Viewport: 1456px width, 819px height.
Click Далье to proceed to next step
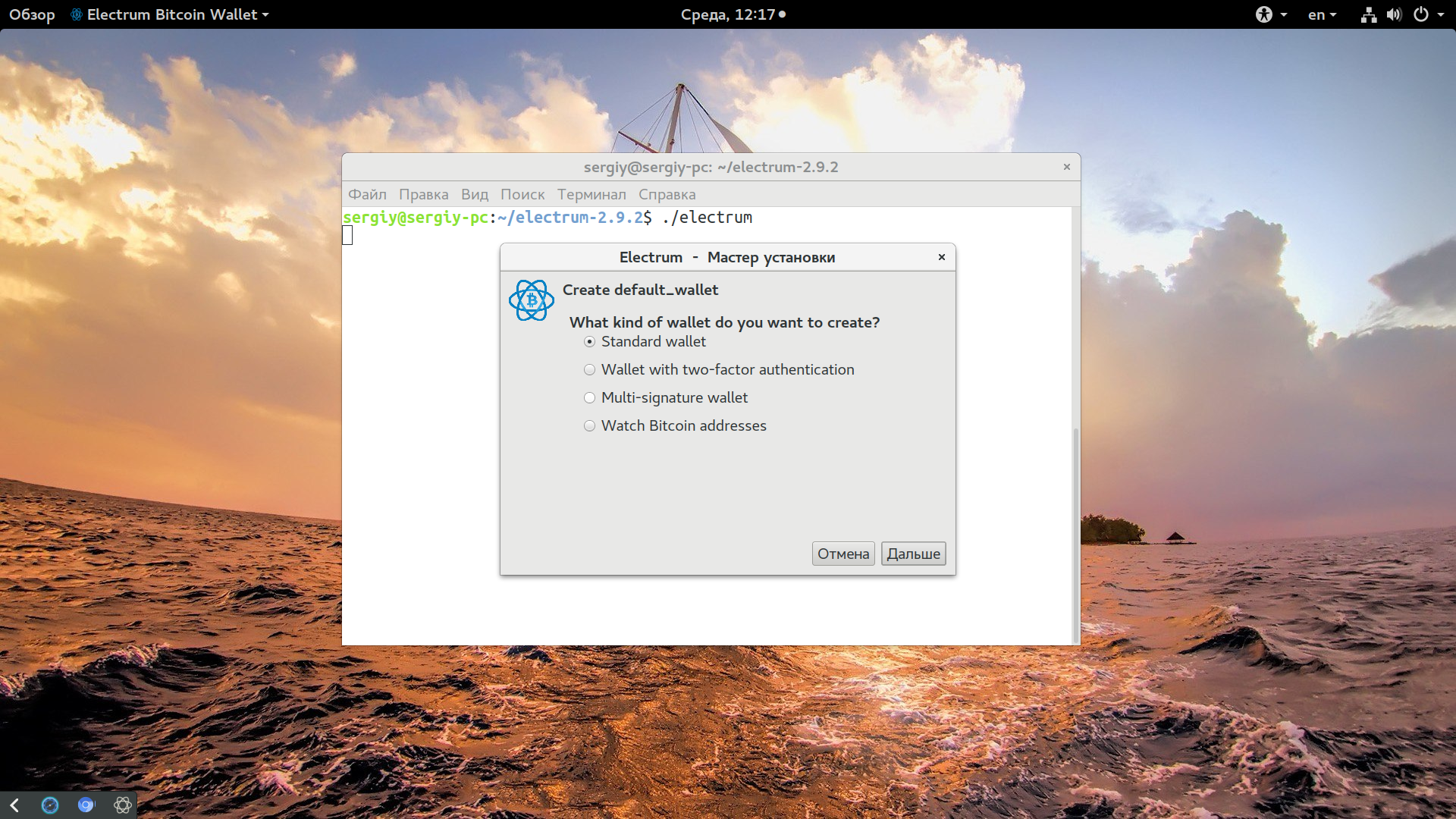[x=913, y=553]
